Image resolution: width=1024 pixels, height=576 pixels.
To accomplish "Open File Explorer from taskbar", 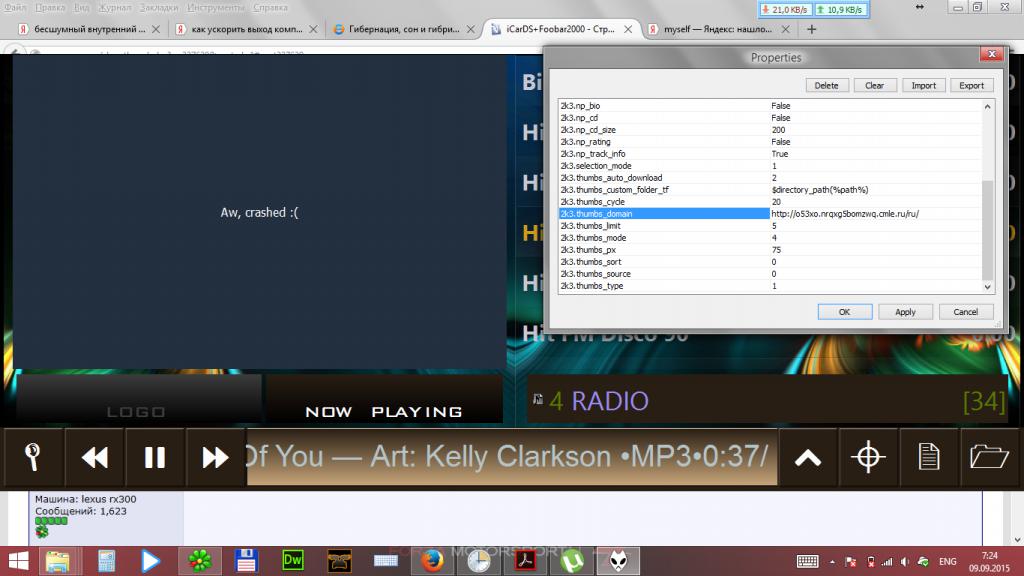I will click(57, 561).
